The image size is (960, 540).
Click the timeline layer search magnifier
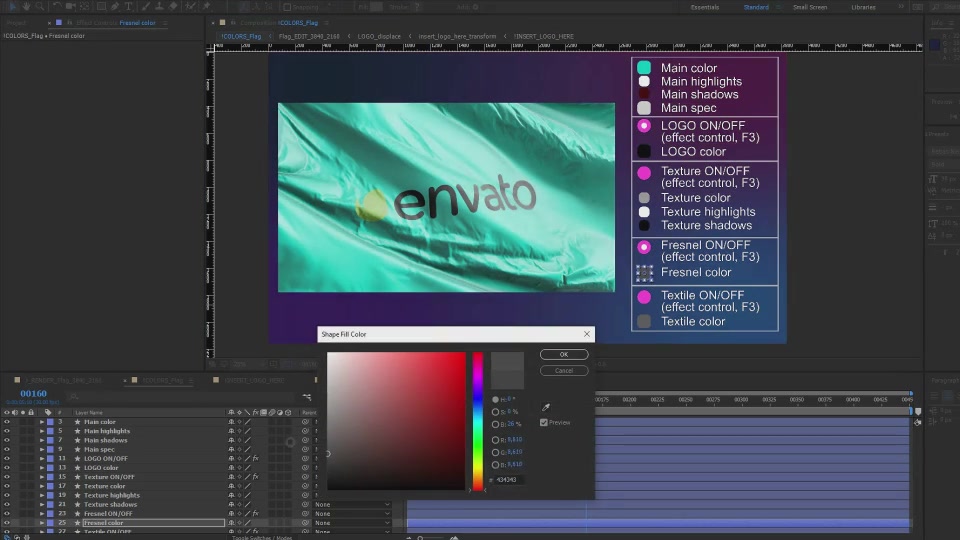74,397
